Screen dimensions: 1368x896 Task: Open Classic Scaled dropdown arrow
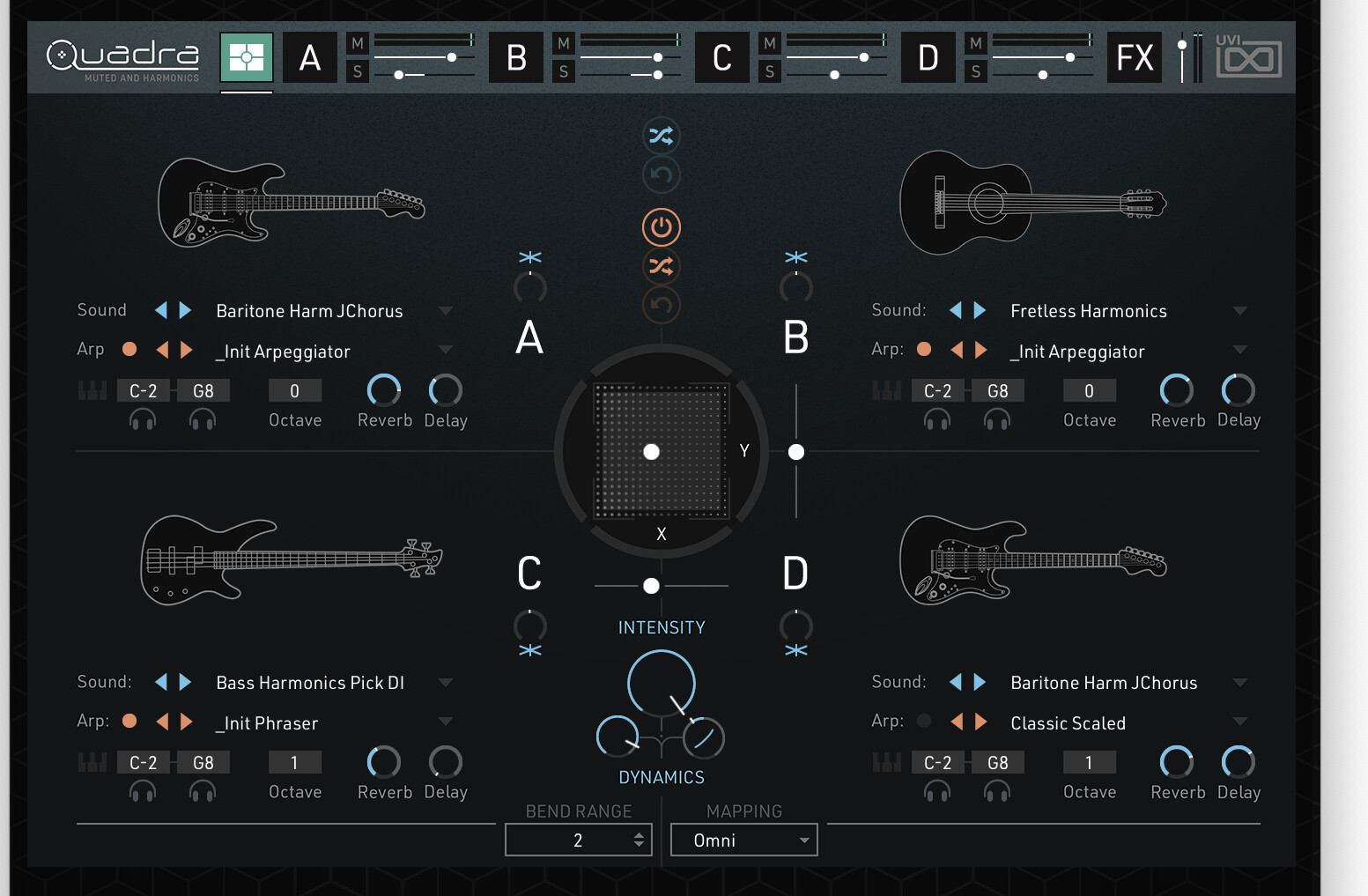point(1240,722)
